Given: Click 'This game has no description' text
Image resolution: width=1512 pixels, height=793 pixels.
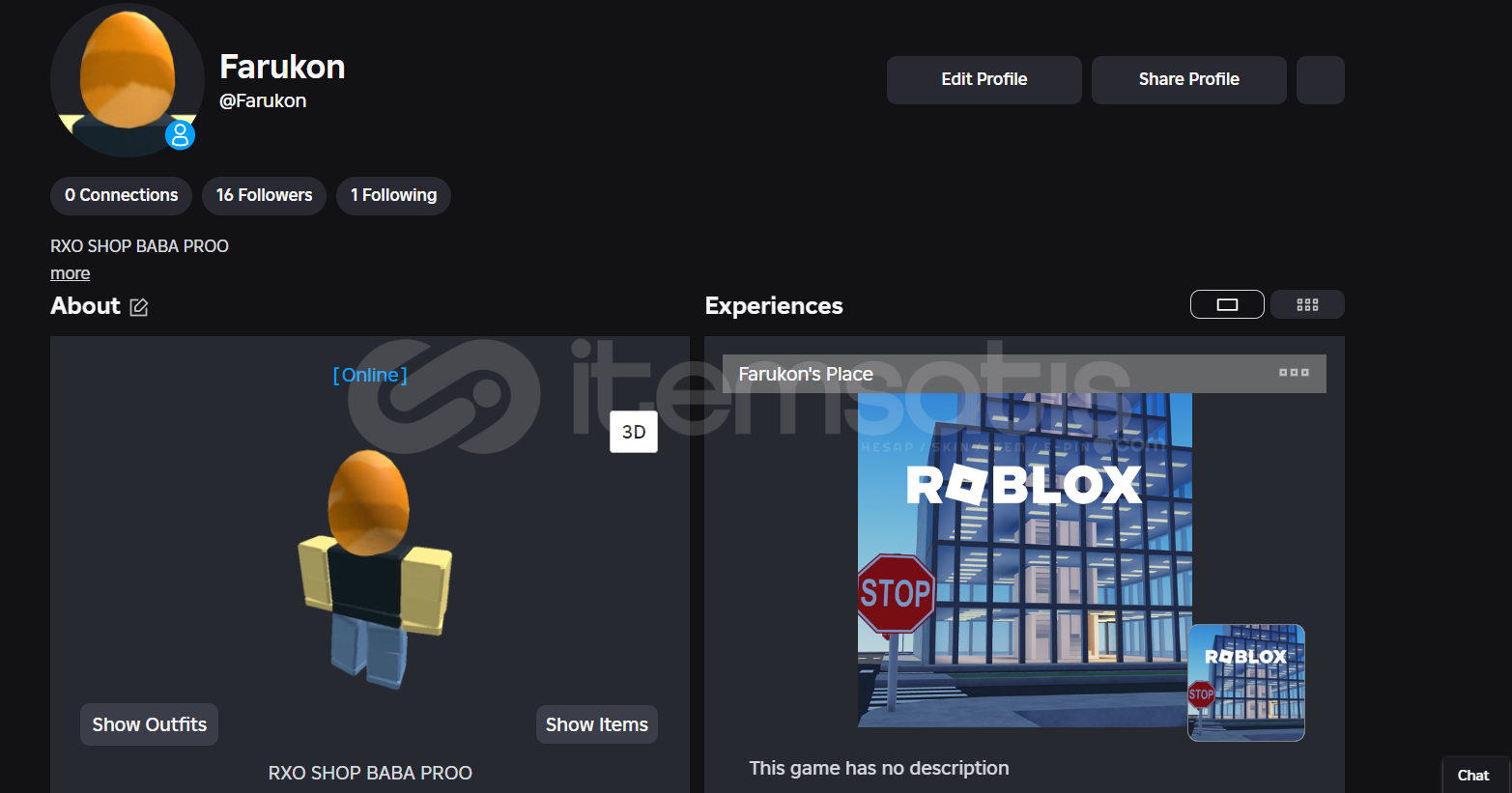Looking at the screenshot, I should click(879, 768).
